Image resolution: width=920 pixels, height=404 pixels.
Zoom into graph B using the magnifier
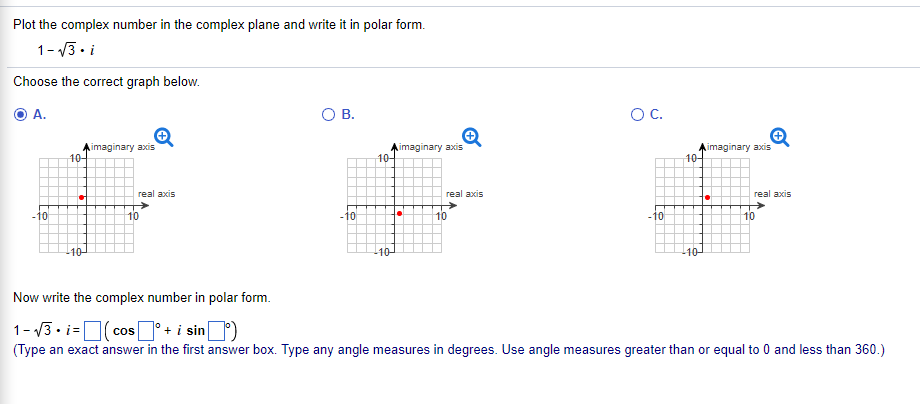pyautogui.click(x=472, y=137)
